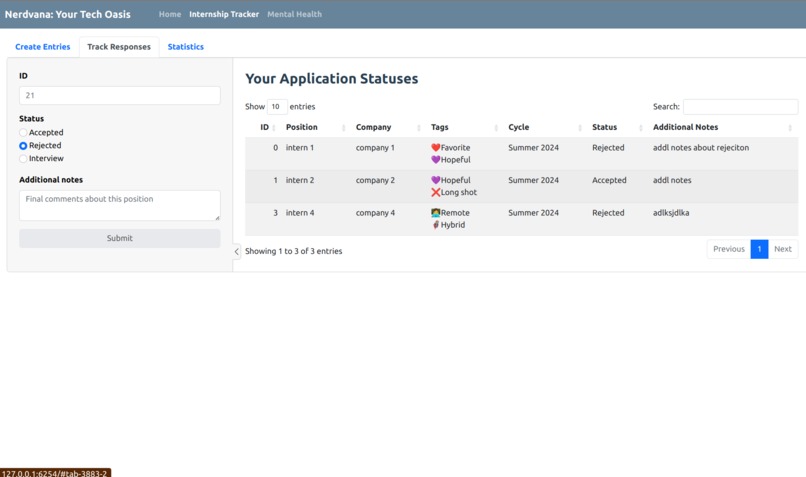
Task: Focus the Additional notes textarea
Action: pyautogui.click(x=120, y=206)
